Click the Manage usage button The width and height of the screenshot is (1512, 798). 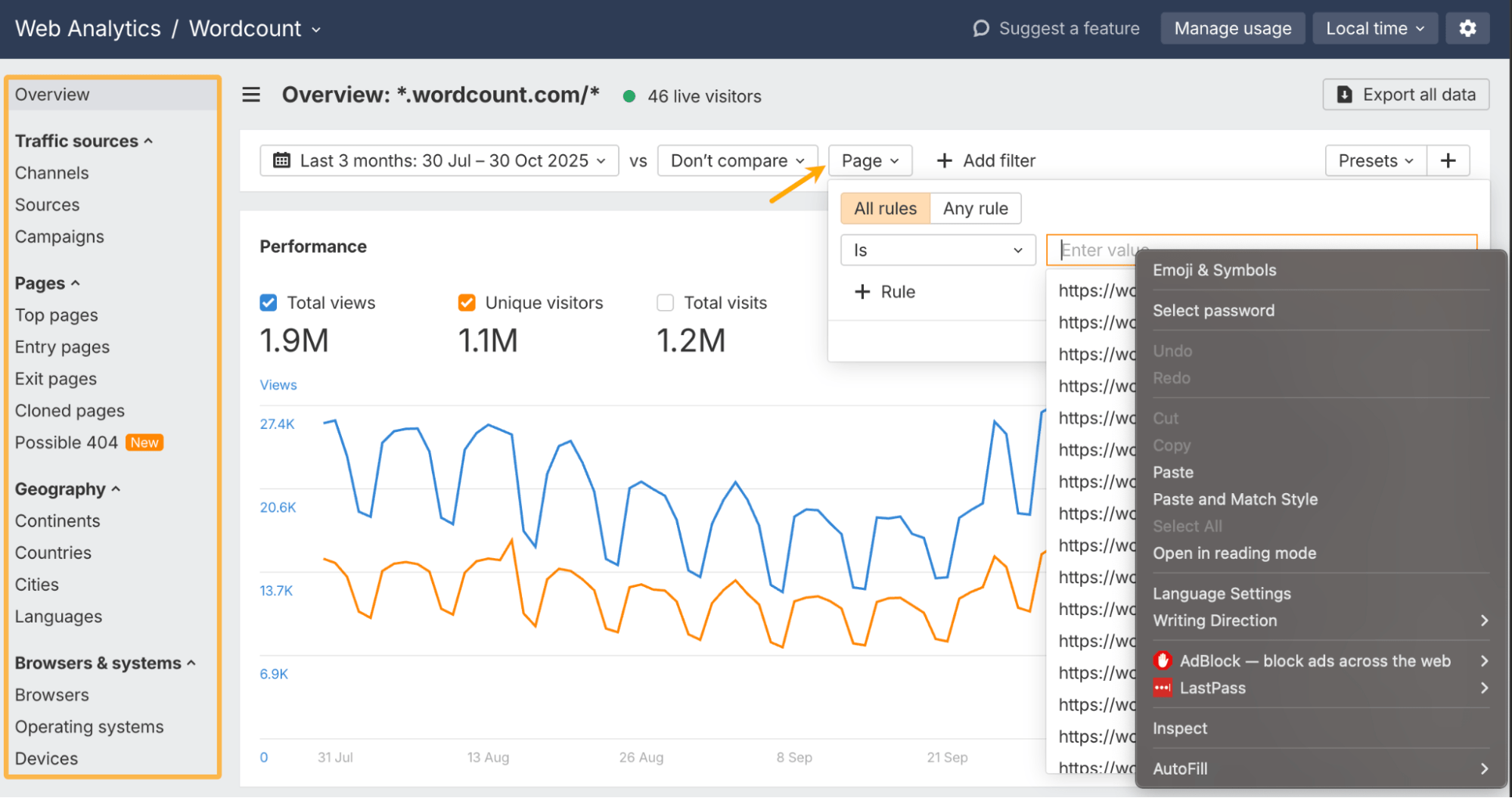1232,29
